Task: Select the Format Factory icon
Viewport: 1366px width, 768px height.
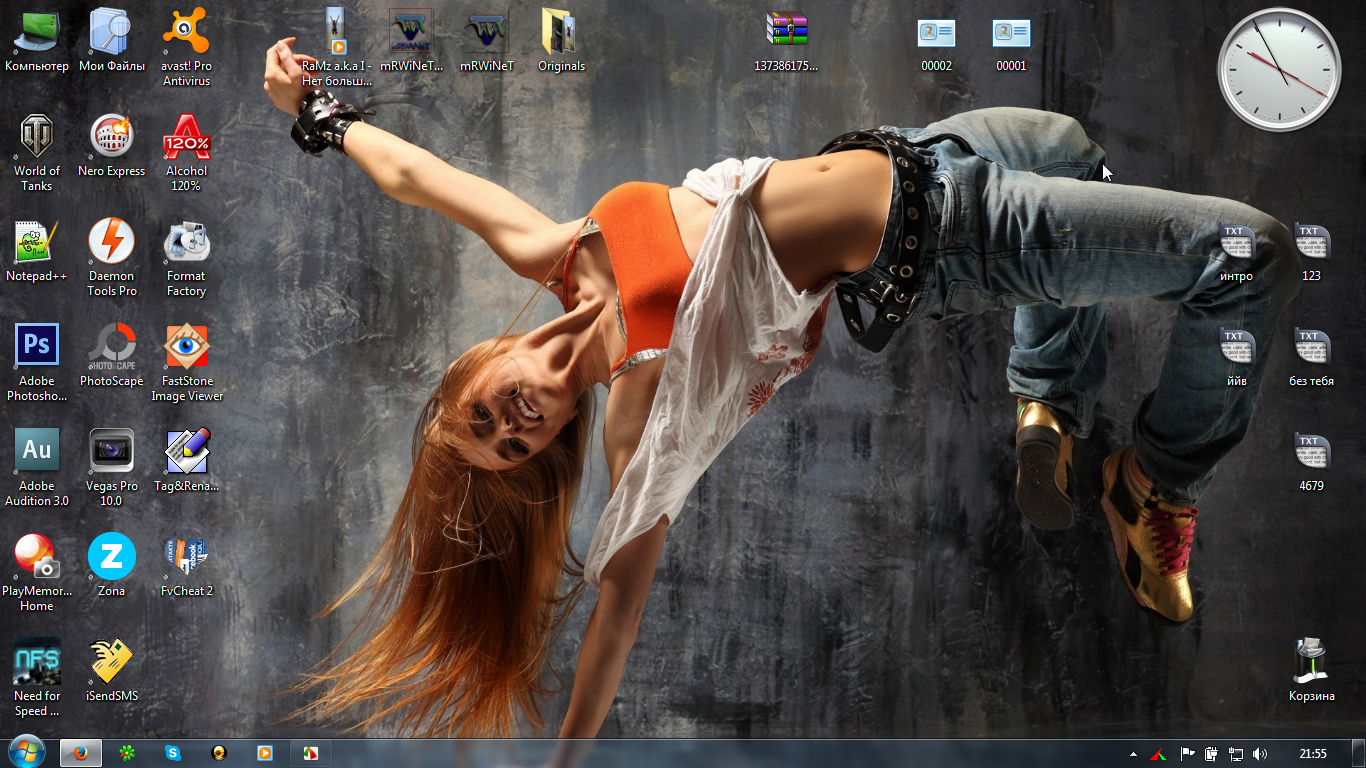Action: [x=186, y=243]
